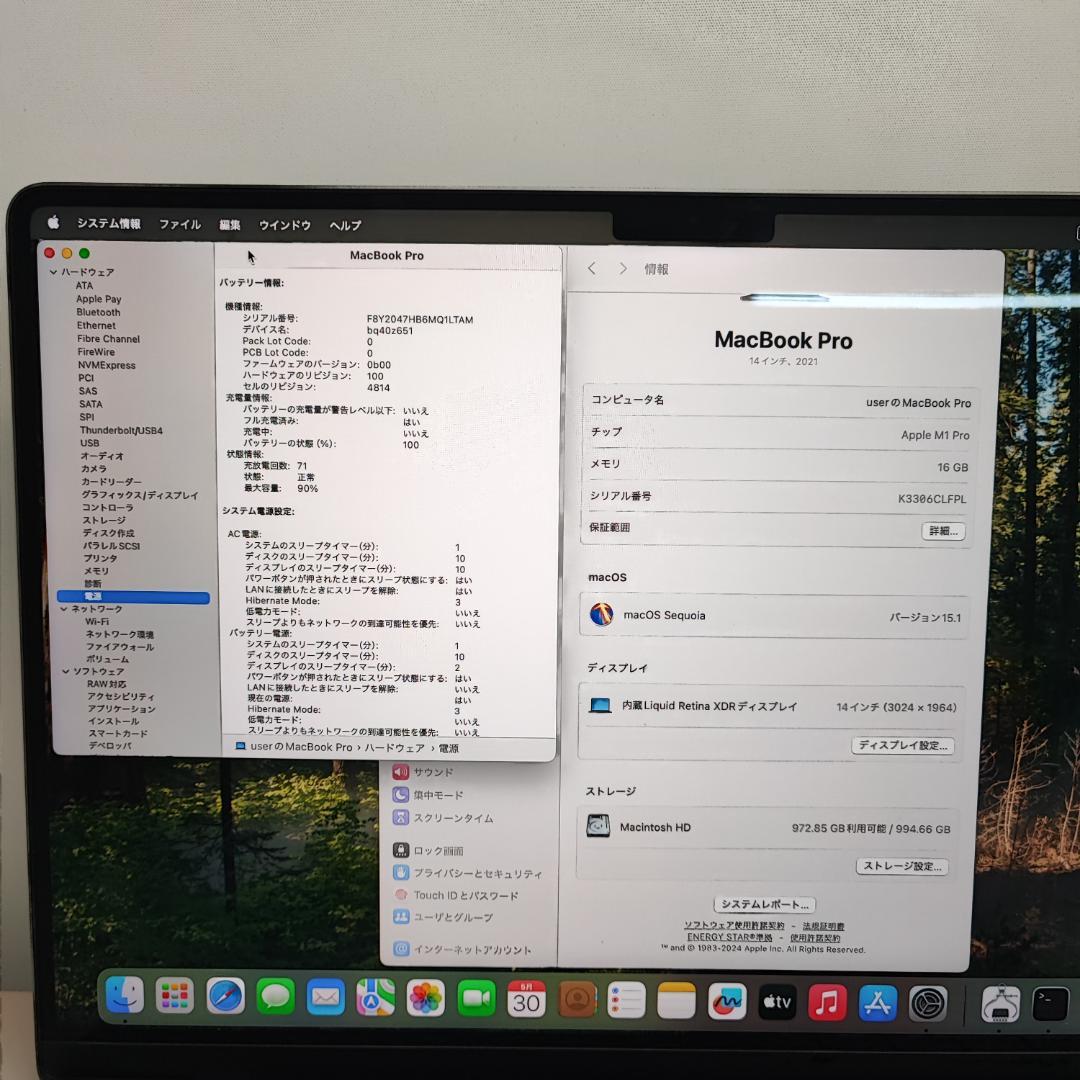Image resolution: width=1080 pixels, height=1080 pixels.
Task: Click the ロック画面 settings icon
Action: click(401, 849)
